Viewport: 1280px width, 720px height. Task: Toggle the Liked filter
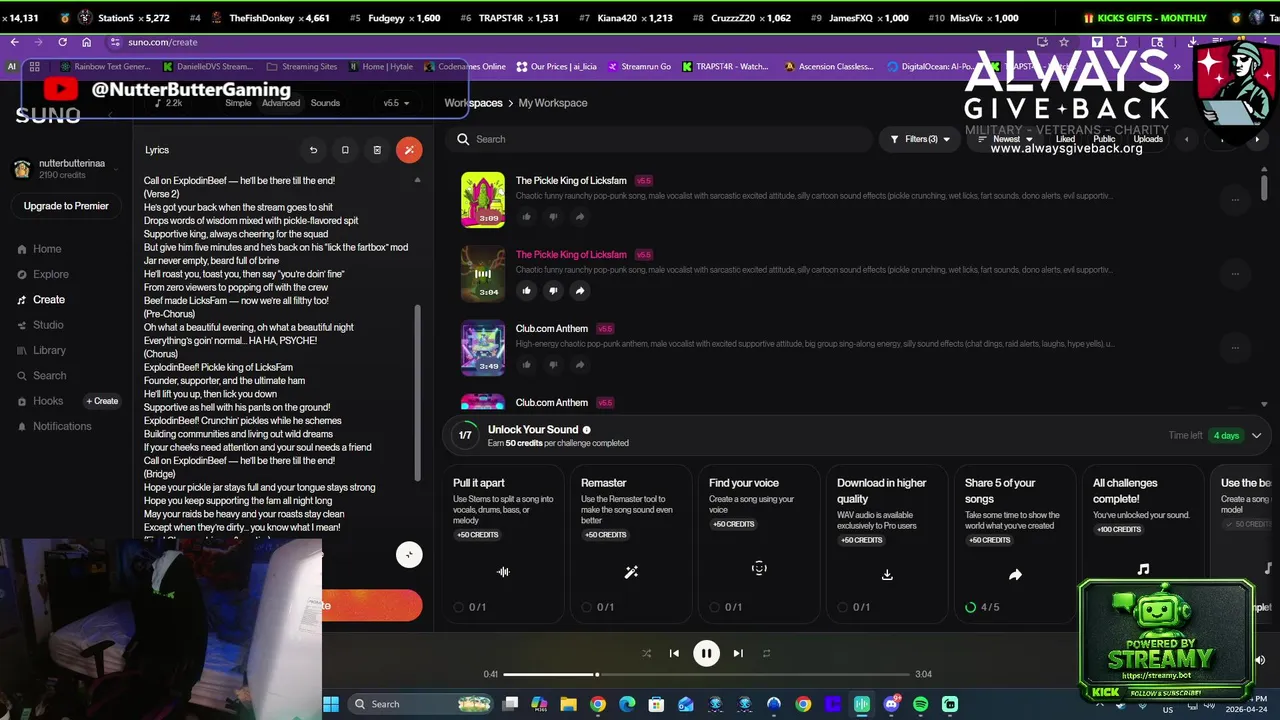(1066, 139)
